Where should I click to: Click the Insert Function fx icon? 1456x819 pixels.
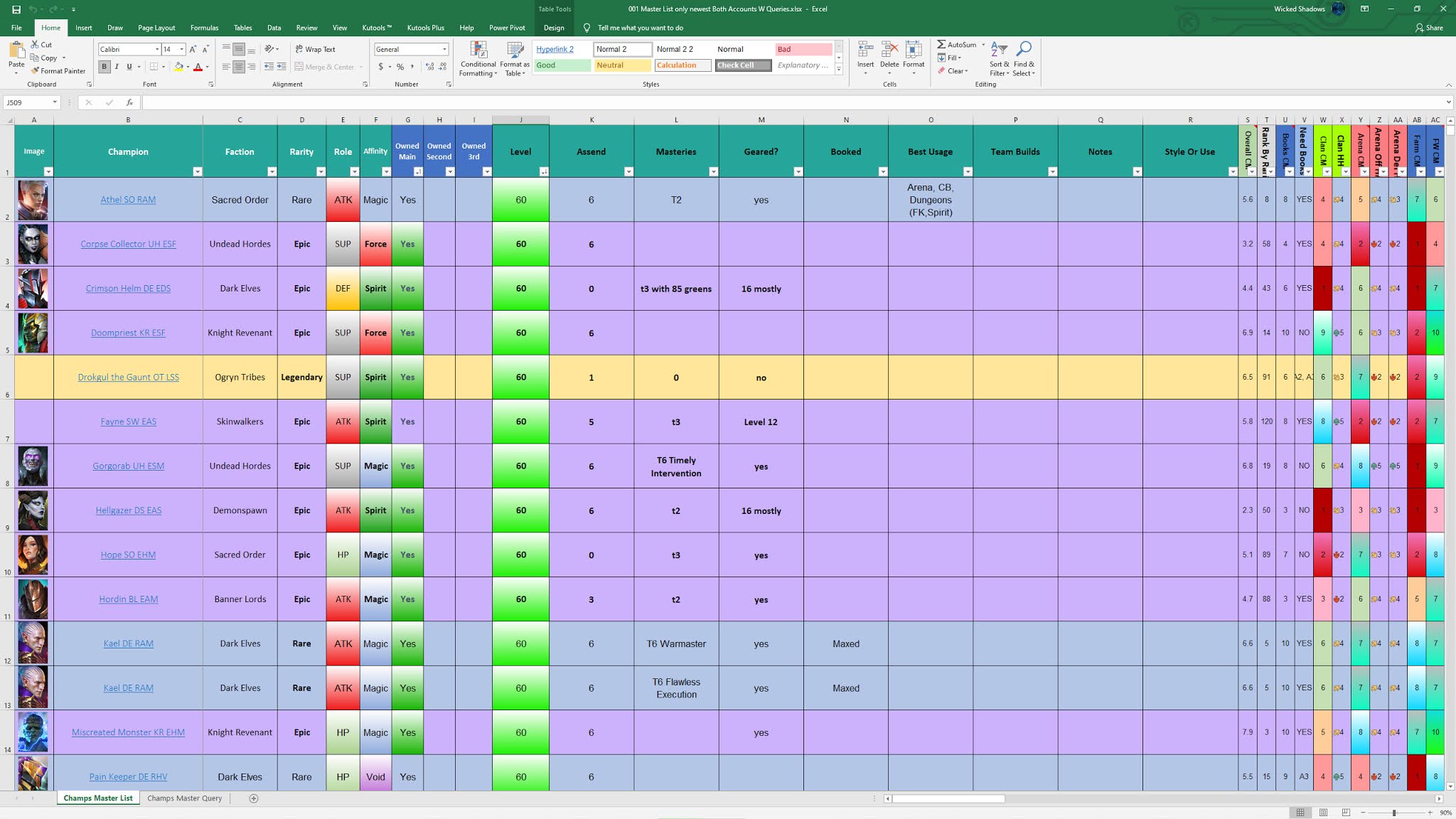click(129, 102)
